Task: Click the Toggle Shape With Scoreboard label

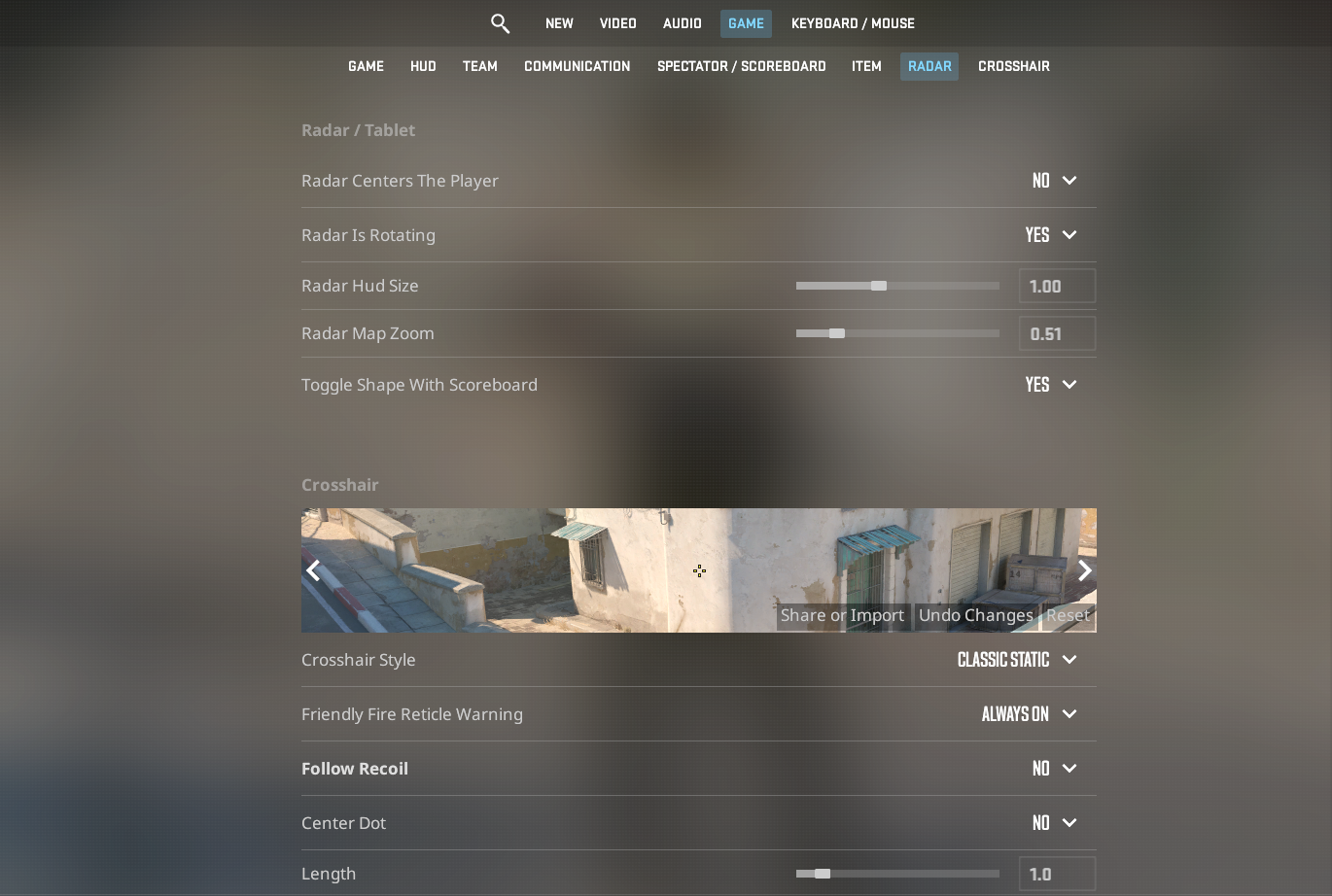Action: [419, 385]
